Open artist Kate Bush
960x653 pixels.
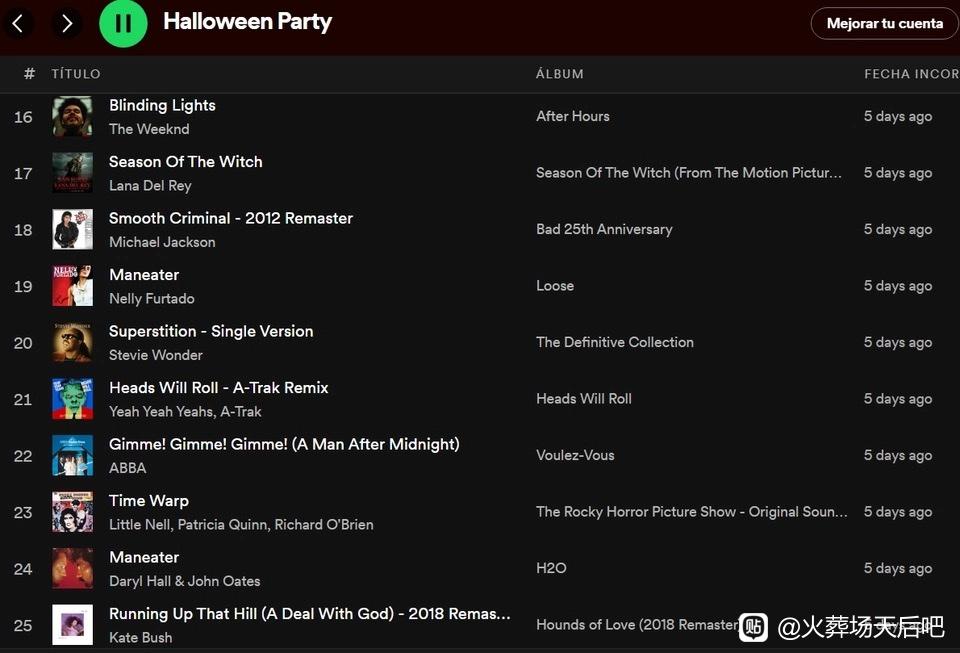click(140, 638)
